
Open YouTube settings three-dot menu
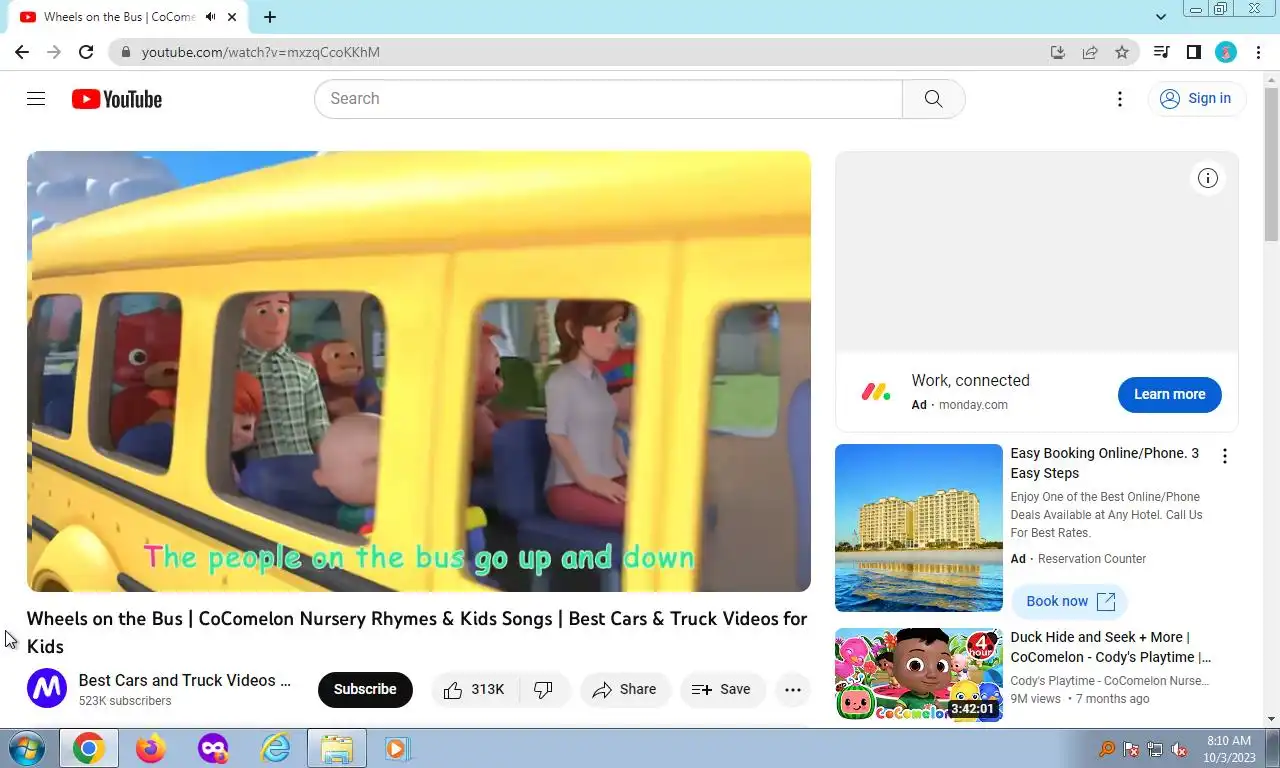(1120, 98)
